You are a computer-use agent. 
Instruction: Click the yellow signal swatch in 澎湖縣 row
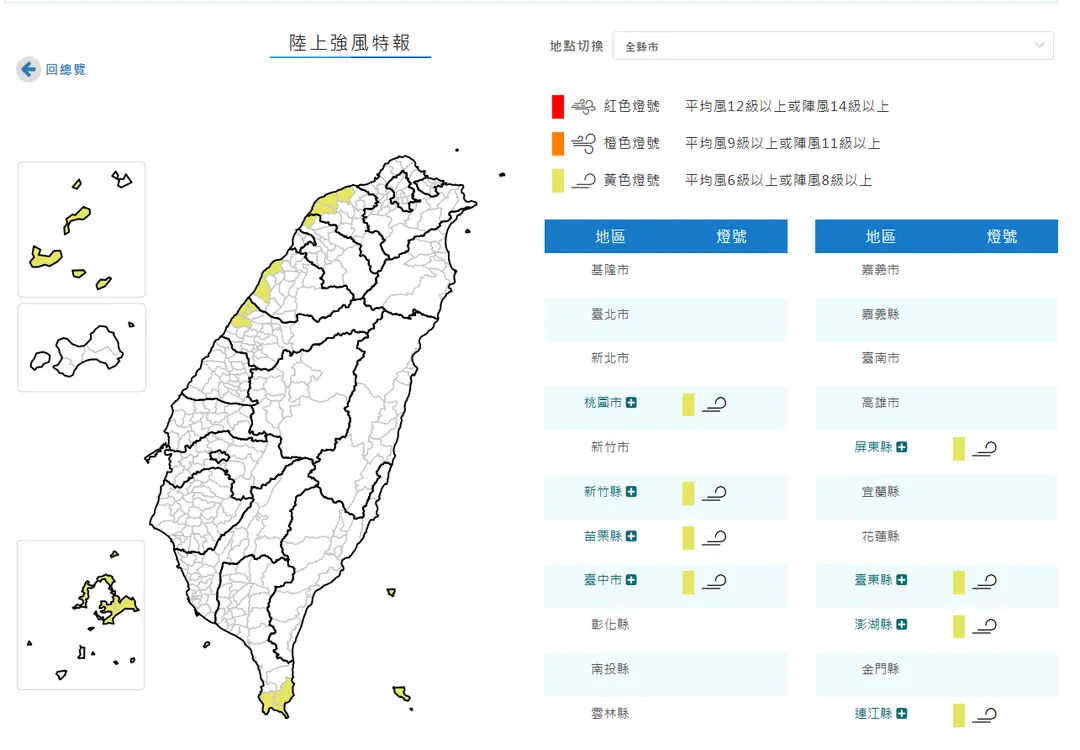(959, 627)
